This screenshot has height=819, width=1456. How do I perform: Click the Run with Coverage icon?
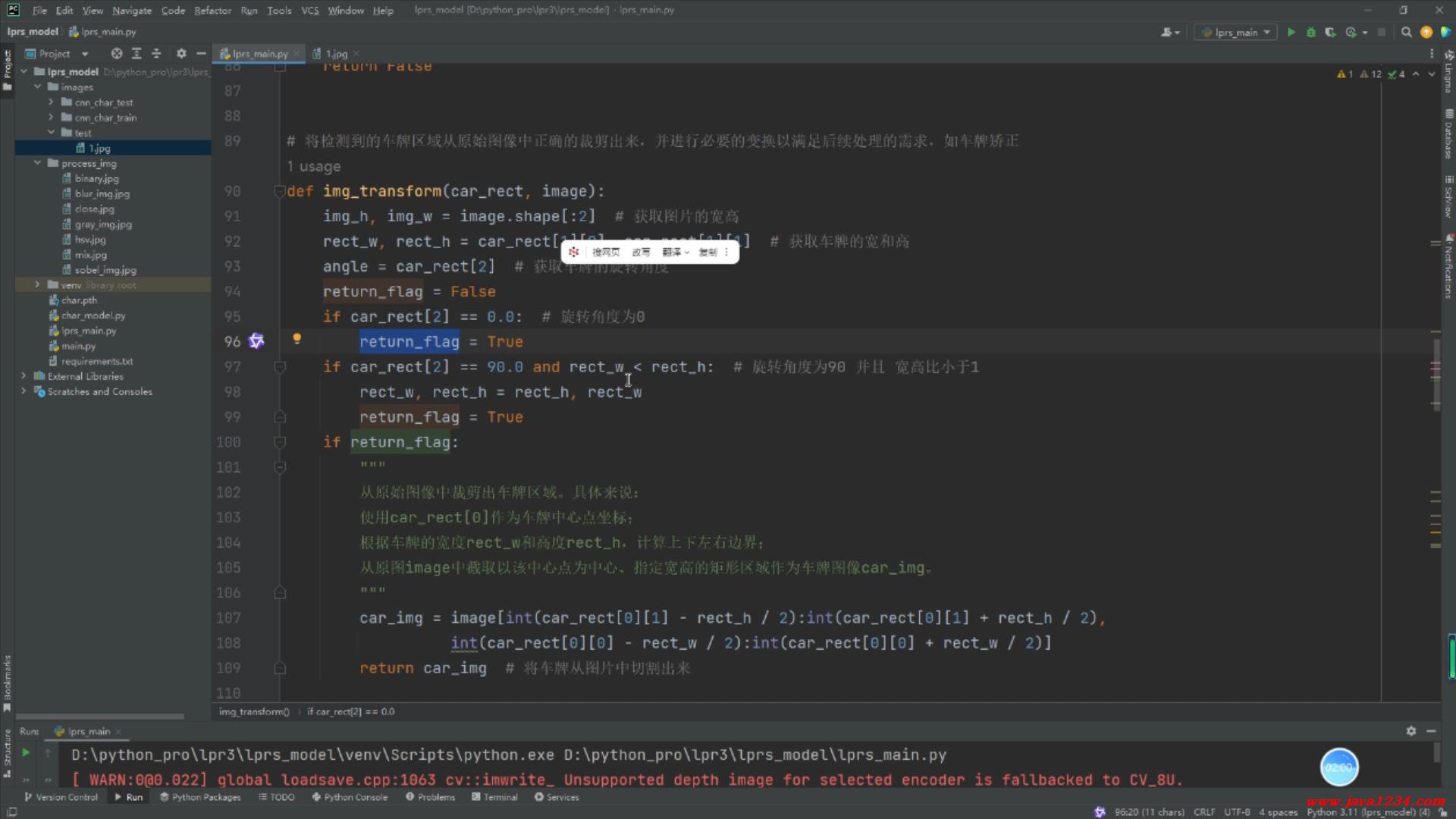pos(1330,32)
